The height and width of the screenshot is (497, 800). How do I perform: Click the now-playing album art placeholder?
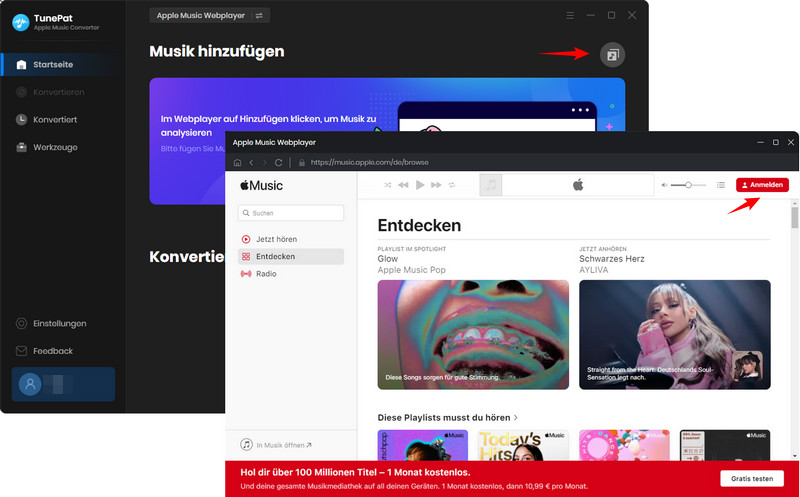point(491,185)
